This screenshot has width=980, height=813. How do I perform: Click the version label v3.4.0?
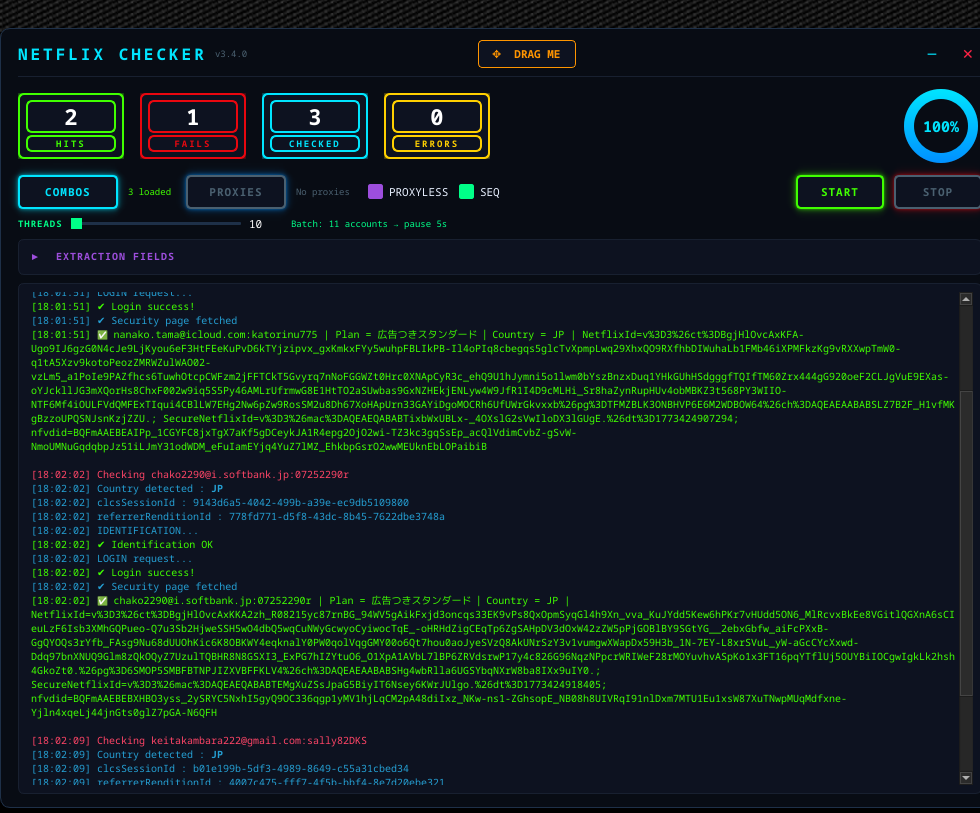coord(231,54)
